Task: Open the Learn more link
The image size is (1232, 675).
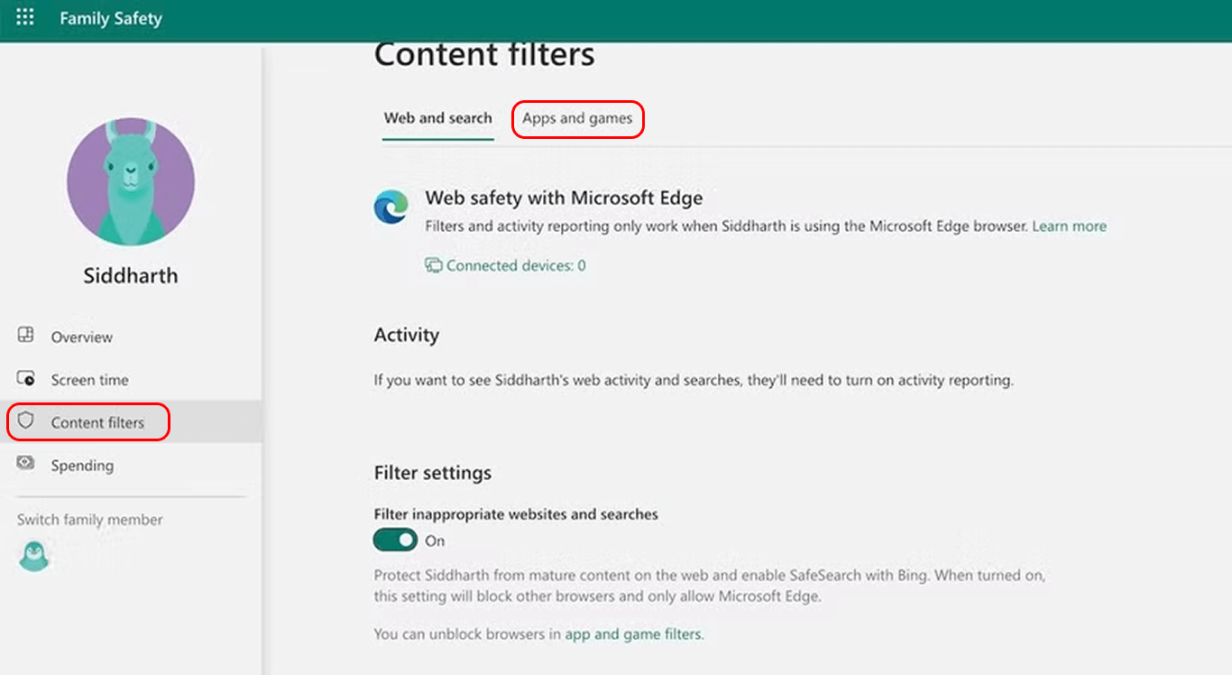Action: tap(1069, 226)
